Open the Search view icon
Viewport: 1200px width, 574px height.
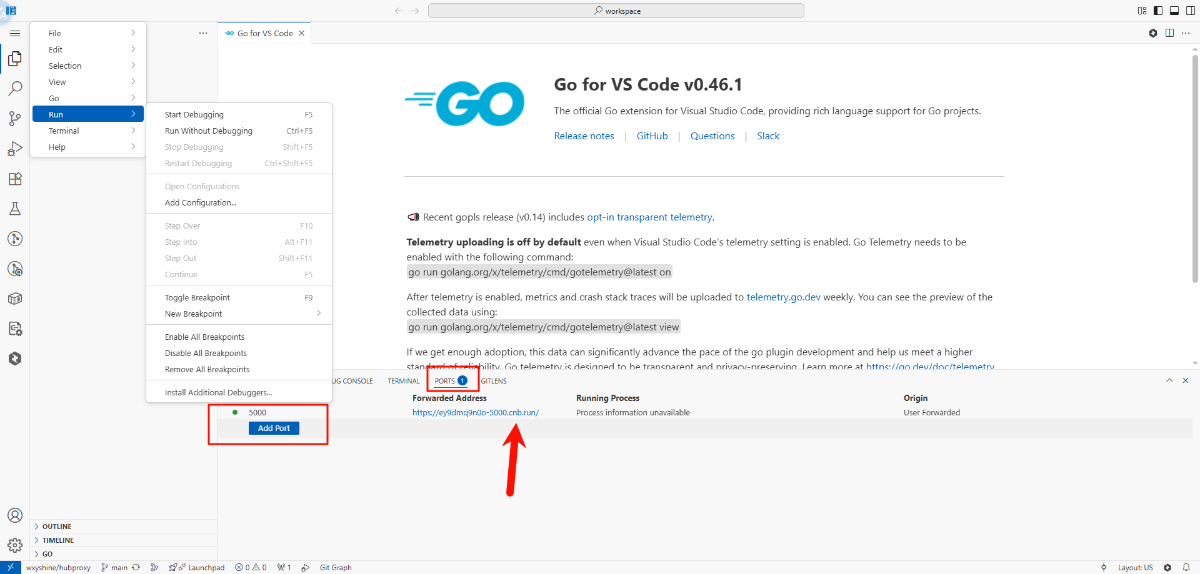click(x=15, y=88)
